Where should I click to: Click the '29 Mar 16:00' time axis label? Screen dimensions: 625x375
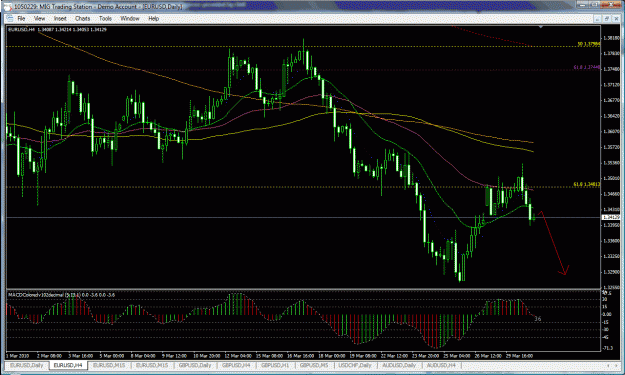[x=519, y=355]
